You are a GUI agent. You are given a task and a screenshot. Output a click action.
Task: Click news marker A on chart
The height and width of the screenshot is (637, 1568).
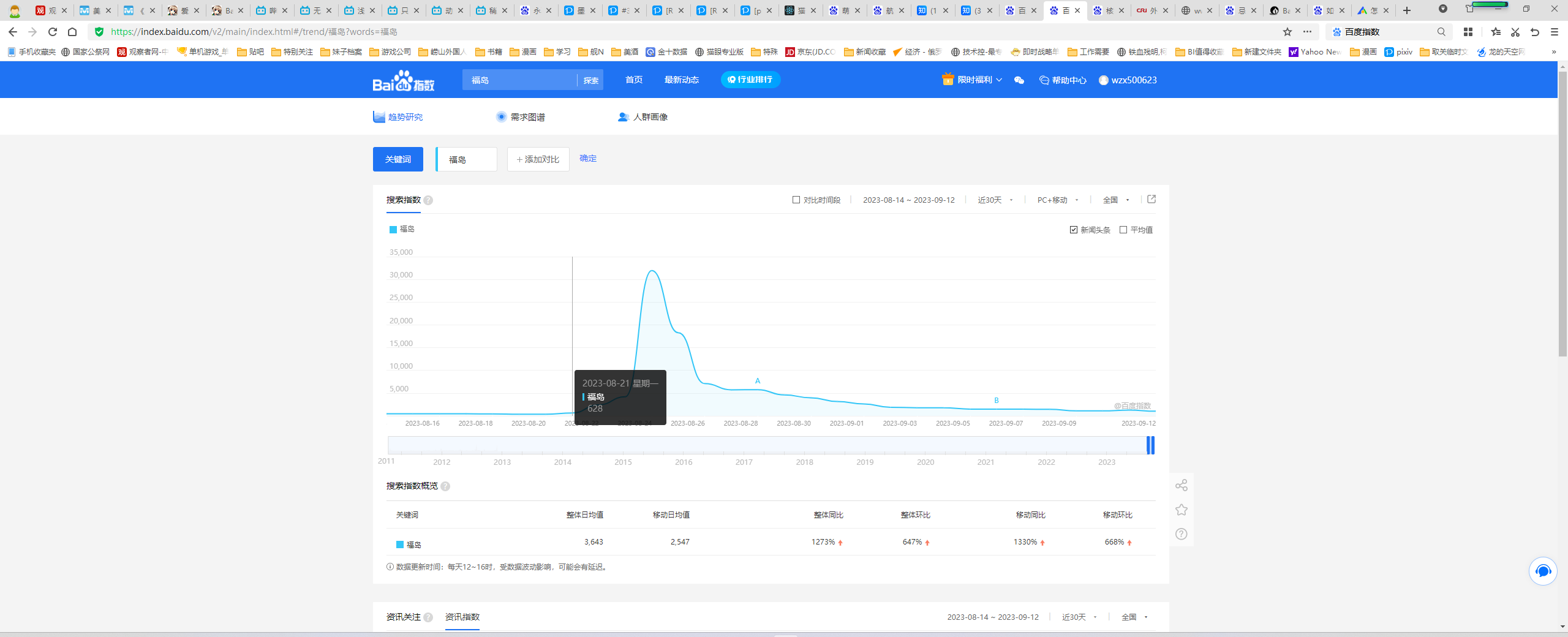click(758, 381)
